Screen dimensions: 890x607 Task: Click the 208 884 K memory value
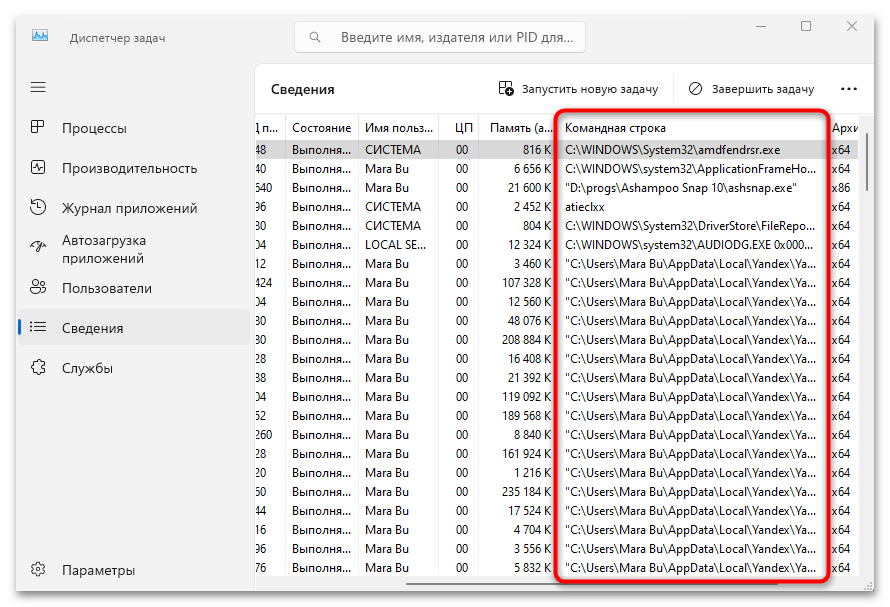click(527, 340)
